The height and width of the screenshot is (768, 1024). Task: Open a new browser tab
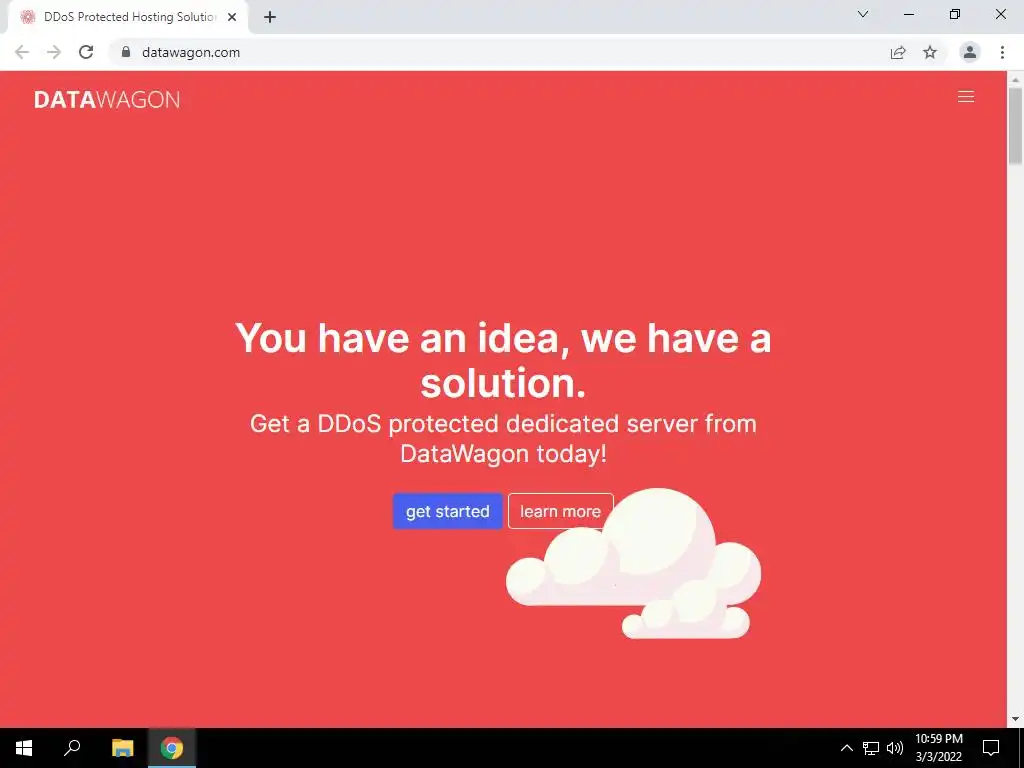(270, 18)
